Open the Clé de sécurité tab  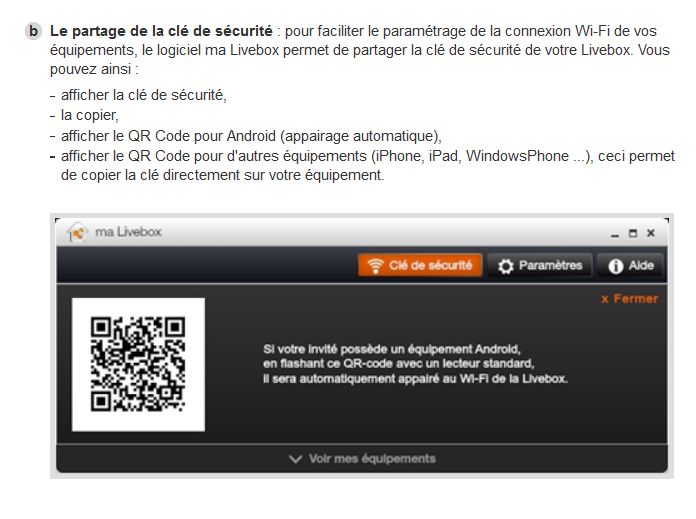pos(420,265)
